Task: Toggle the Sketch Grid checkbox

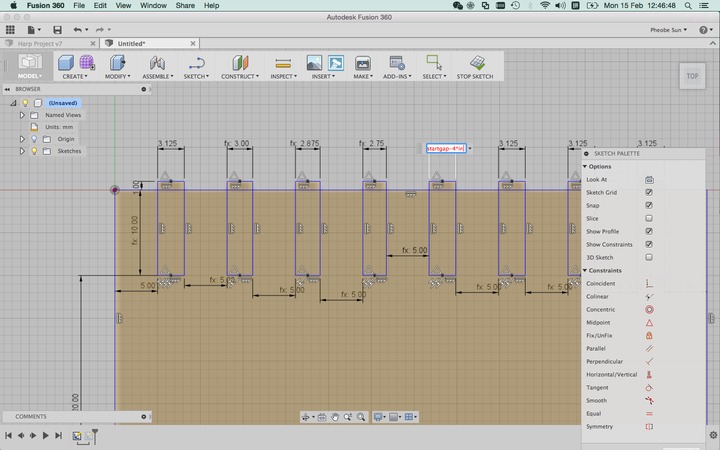Action: [x=649, y=192]
